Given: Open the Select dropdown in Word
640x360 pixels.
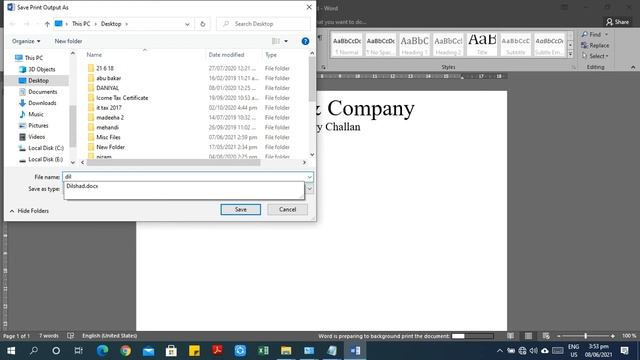Looking at the screenshot, I should pyautogui.click(x=596, y=56).
